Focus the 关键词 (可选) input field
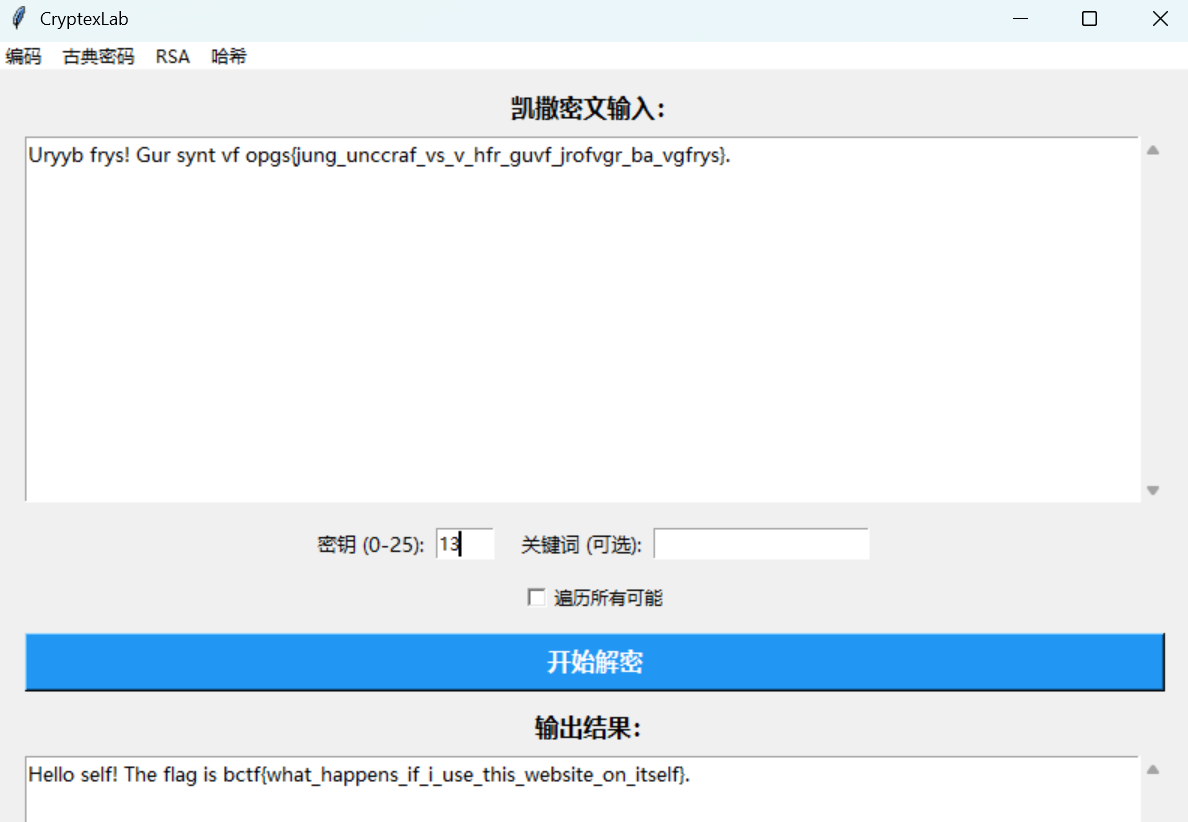The width and height of the screenshot is (1188, 822). click(x=761, y=545)
